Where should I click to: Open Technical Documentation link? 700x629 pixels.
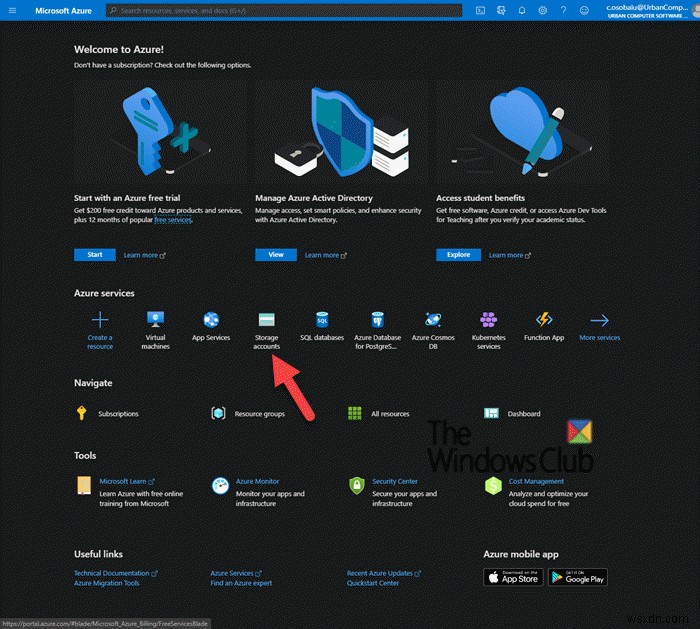pyautogui.click(x=116, y=573)
